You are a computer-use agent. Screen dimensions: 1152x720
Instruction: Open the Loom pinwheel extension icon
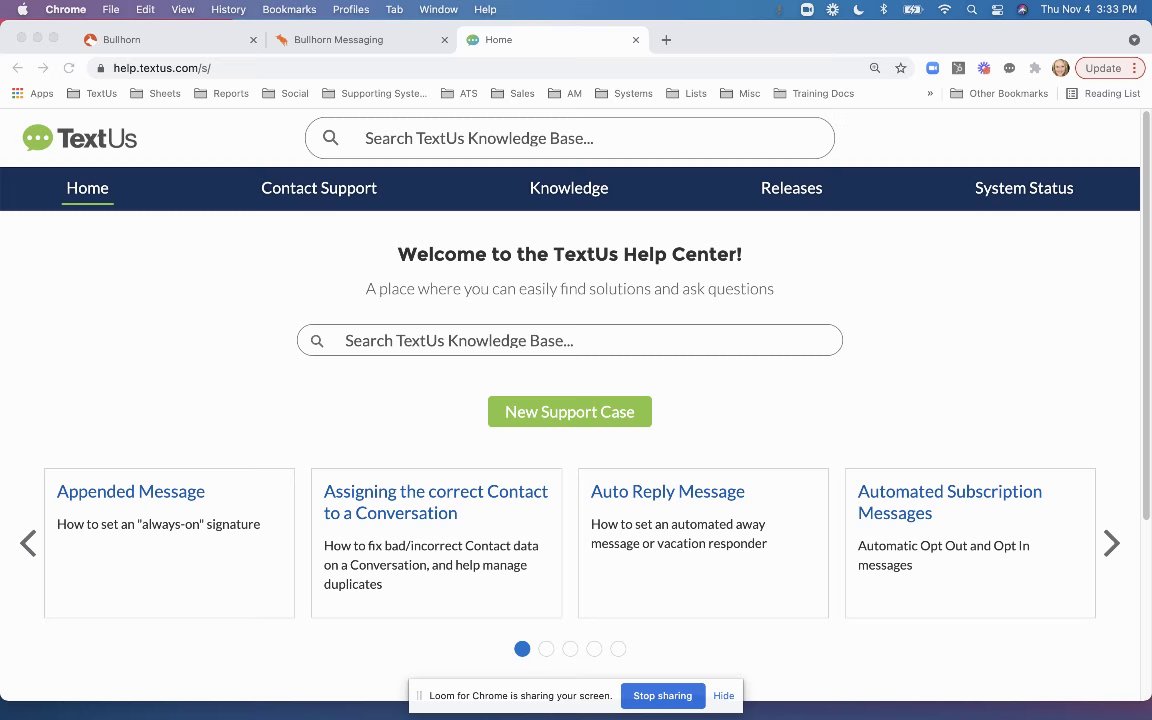click(984, 68)
